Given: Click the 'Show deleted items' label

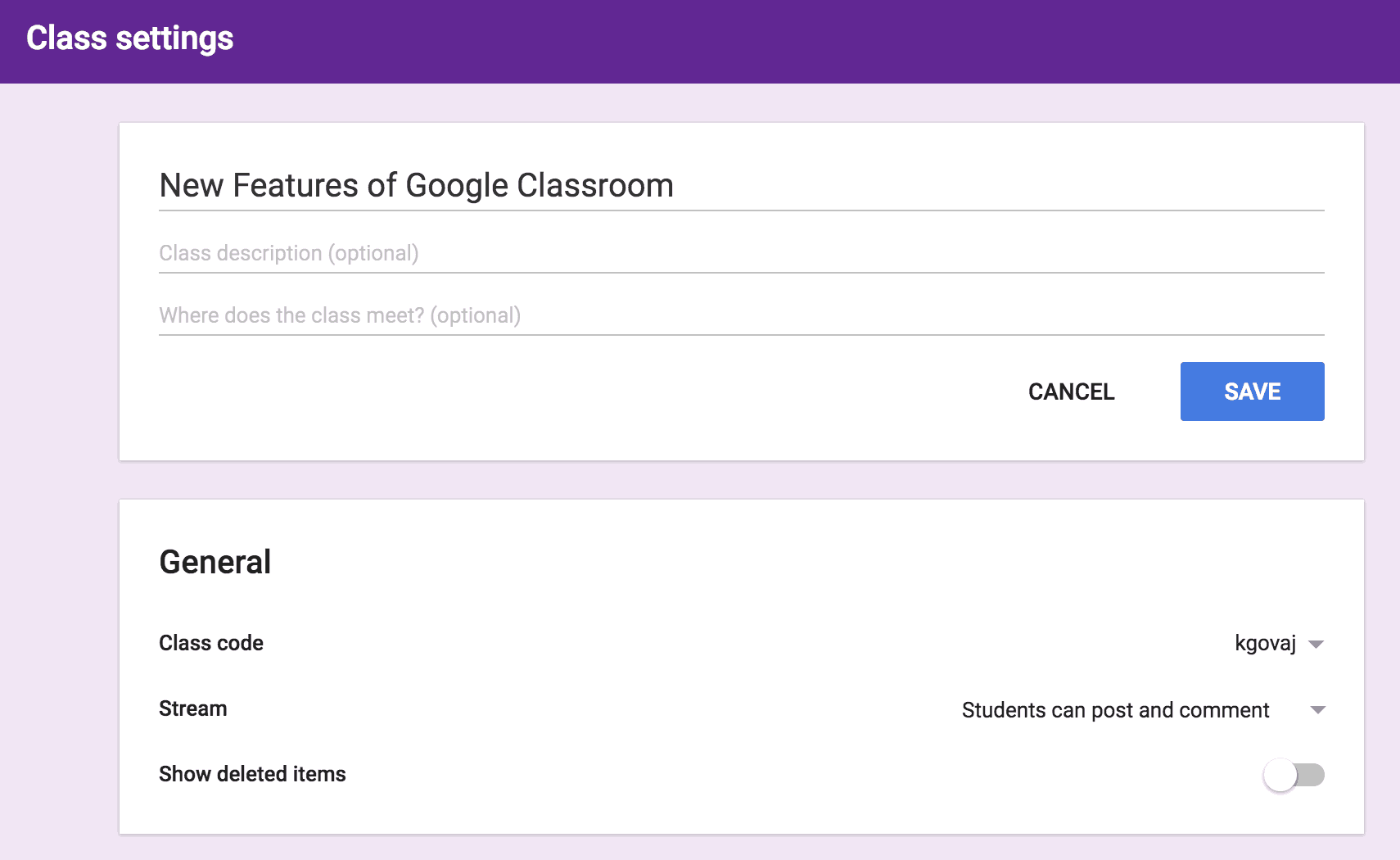Looking at the screenshot, I should [252, 774].
